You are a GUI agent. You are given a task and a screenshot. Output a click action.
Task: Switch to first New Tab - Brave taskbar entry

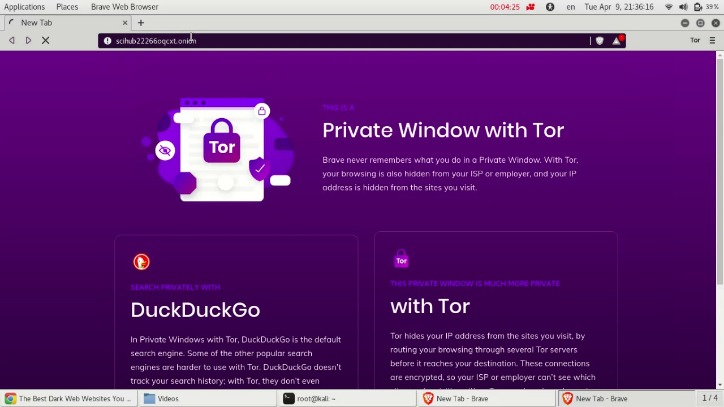tap(487, 398)
